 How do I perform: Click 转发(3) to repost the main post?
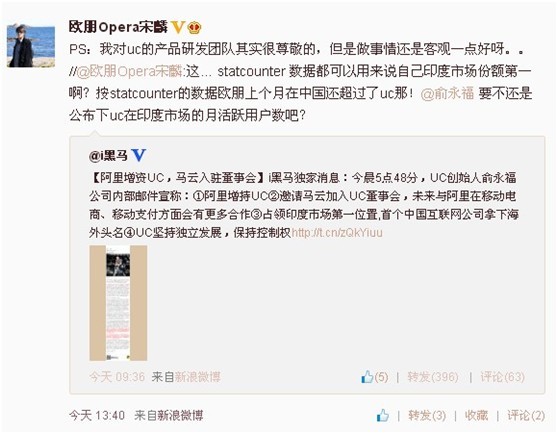point(427,415)
